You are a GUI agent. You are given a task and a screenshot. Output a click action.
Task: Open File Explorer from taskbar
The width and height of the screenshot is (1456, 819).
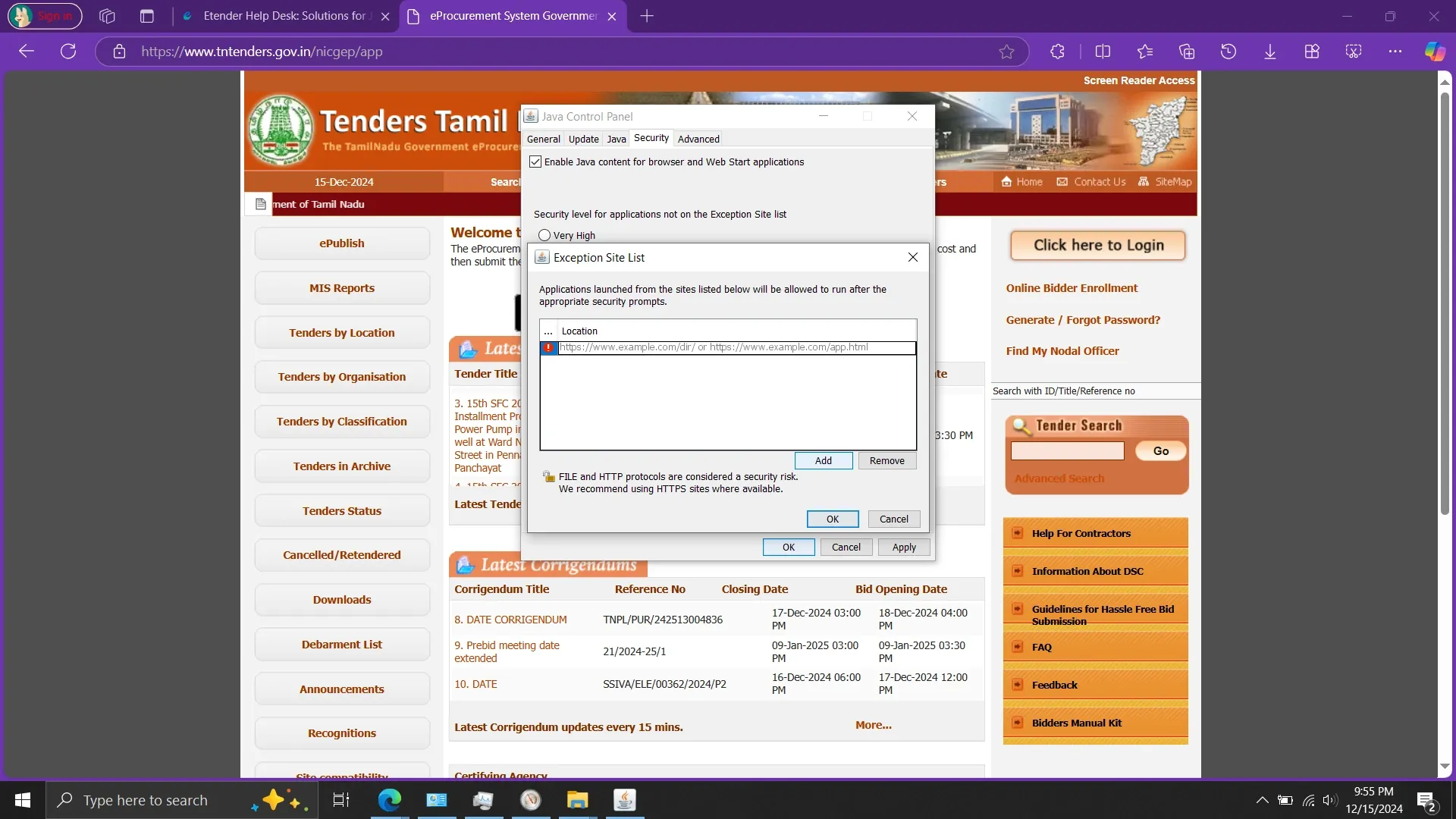pyautogui.click(x=578, y=800)
